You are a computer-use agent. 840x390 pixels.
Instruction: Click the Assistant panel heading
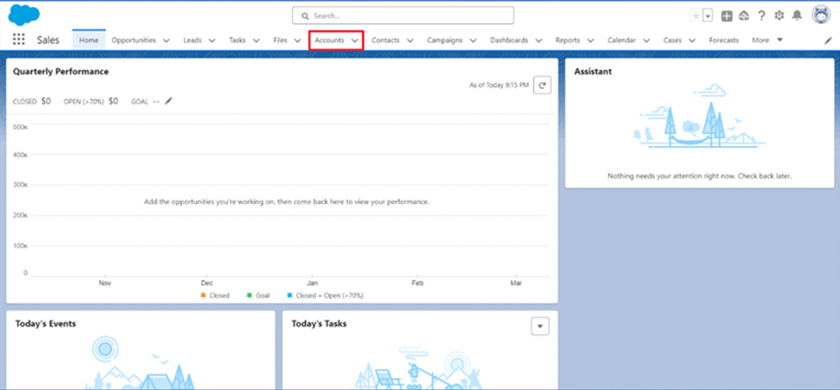pyautogui.click(x=593, y=71)
